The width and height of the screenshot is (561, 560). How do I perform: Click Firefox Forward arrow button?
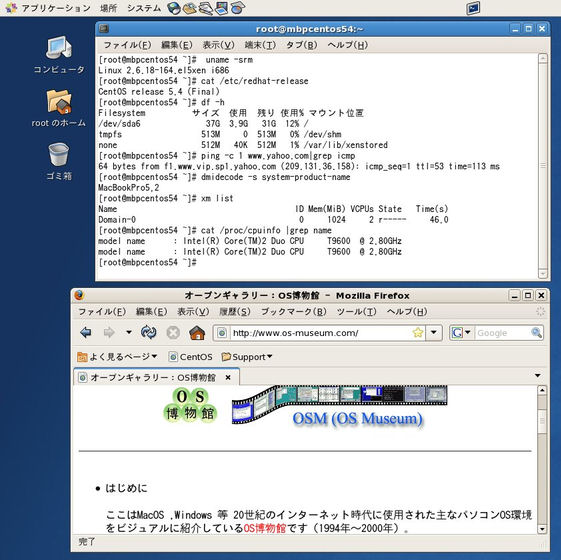tap(109, 333)
